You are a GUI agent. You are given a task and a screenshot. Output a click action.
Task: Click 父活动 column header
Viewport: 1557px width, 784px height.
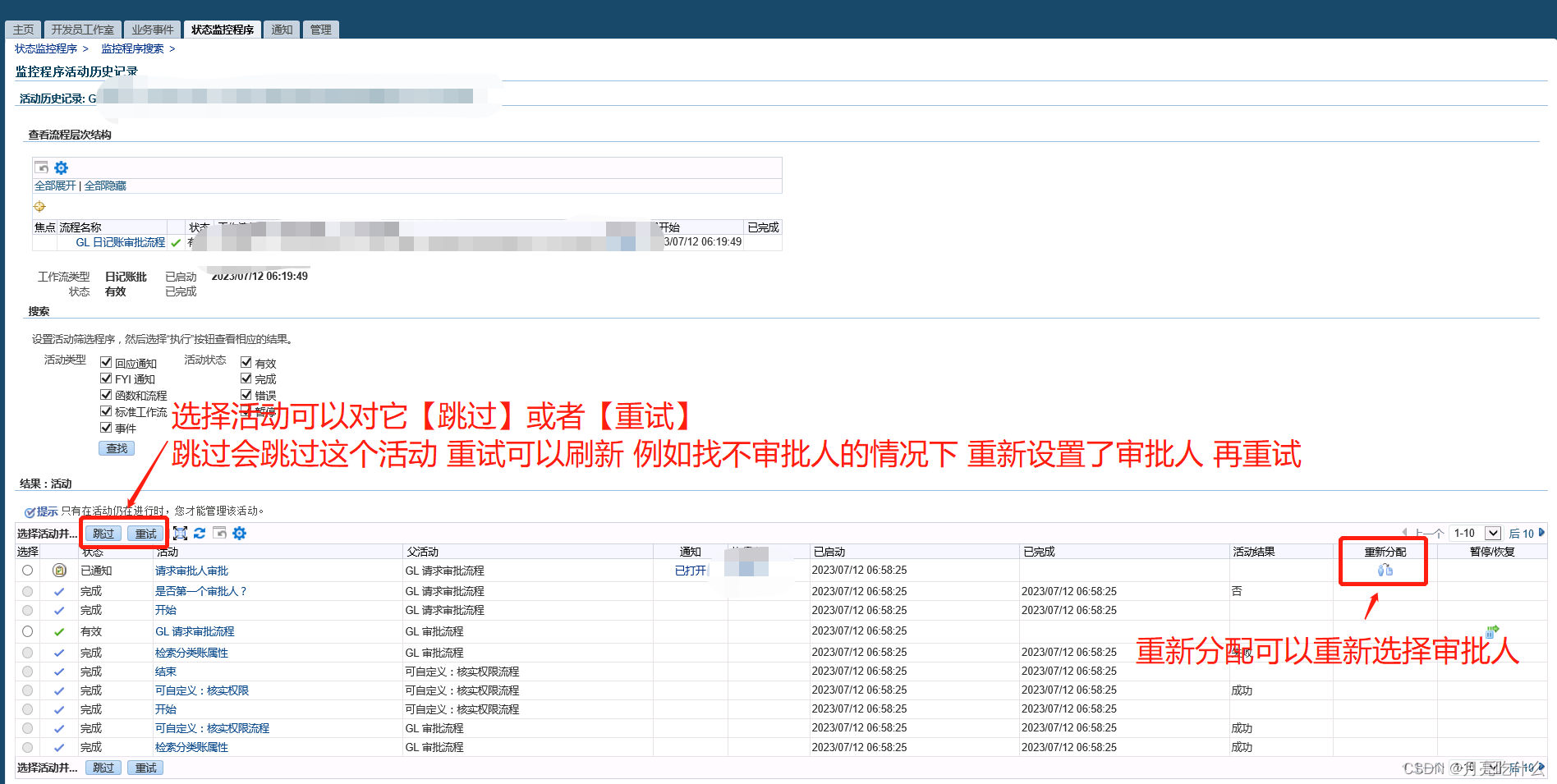[423, 552]
